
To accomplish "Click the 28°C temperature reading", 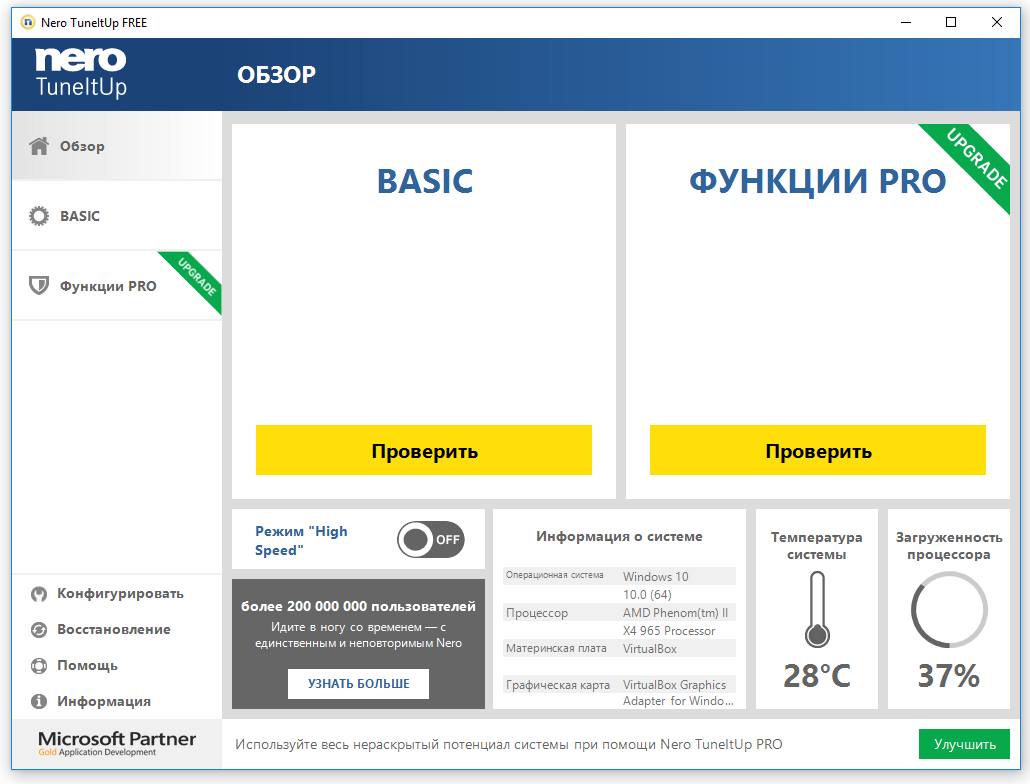I will pos(817,676).
